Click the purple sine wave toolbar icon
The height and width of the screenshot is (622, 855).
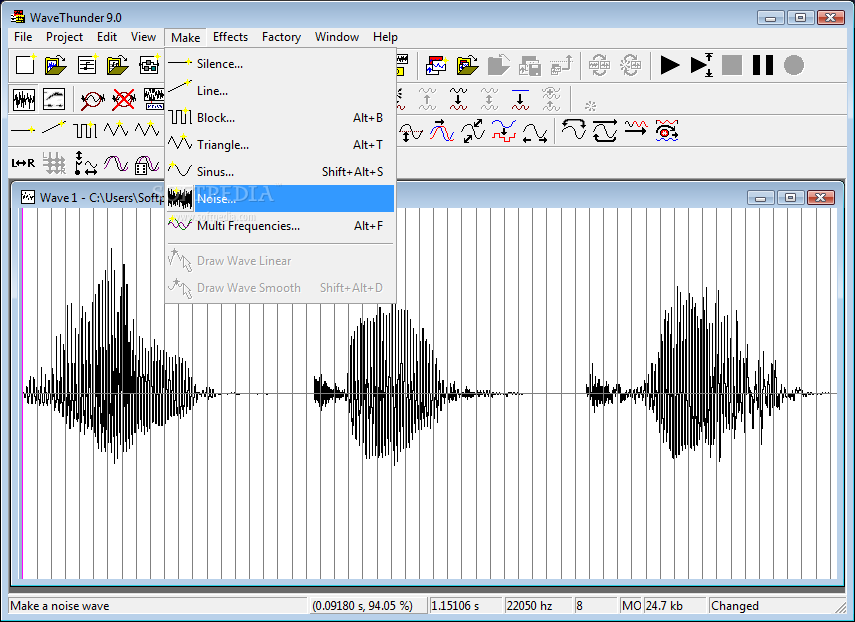point(116,163)
